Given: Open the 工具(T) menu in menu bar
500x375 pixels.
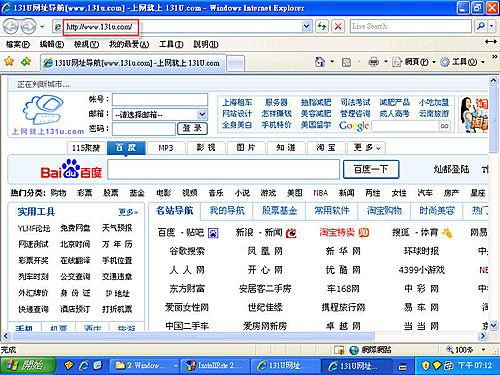Looking at the screenshot, I should tap(171, 44).
